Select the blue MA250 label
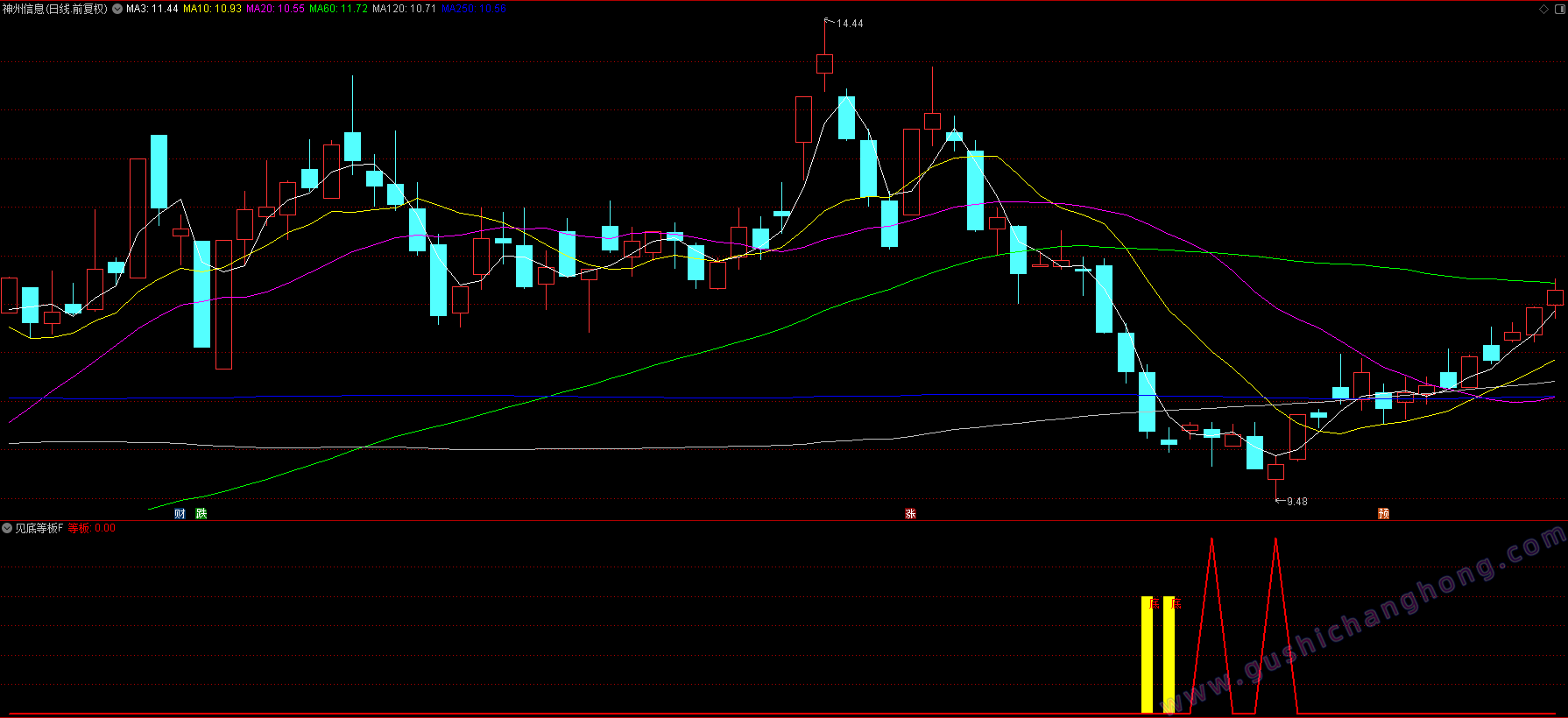Image resolution: width=1568 pixels, height=718 pixels. coord(474,9)
